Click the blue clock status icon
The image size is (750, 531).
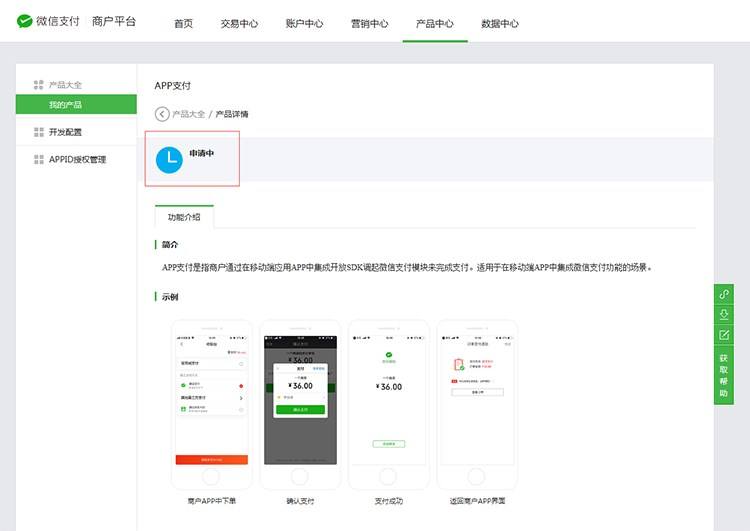click(x=169, y=159)
